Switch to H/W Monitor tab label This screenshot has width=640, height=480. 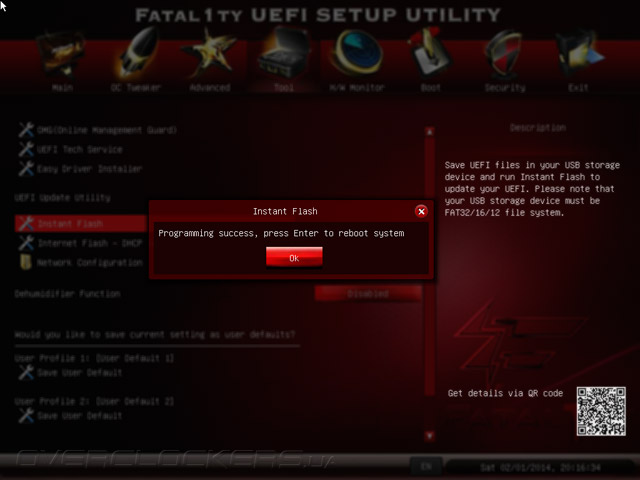[357, 88]
